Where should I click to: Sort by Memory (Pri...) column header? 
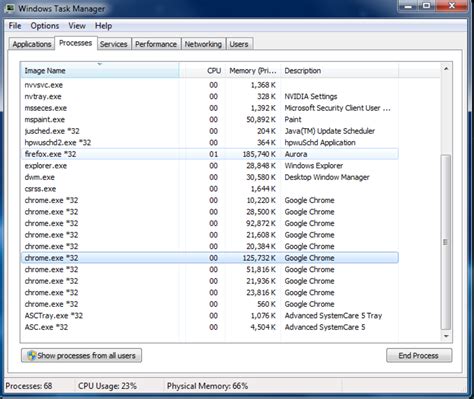[253, 70]
